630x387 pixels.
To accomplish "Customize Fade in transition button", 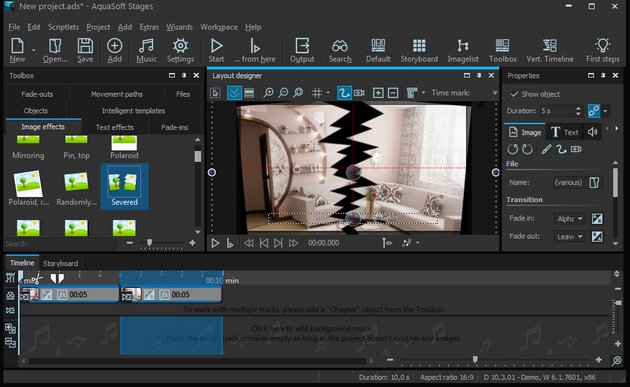I will pos(597,219).
